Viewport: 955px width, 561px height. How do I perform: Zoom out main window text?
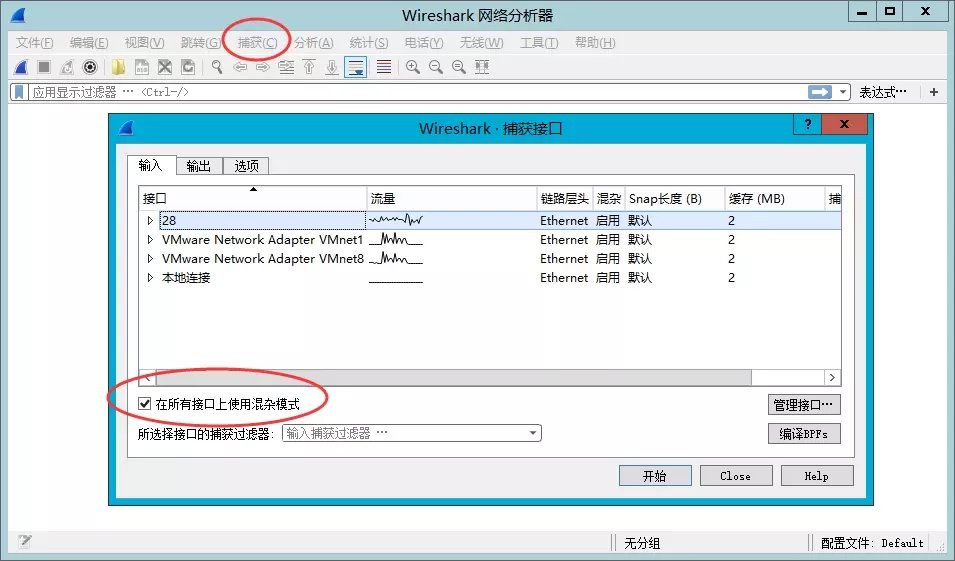pyautogui.click(x=435, y=67)
